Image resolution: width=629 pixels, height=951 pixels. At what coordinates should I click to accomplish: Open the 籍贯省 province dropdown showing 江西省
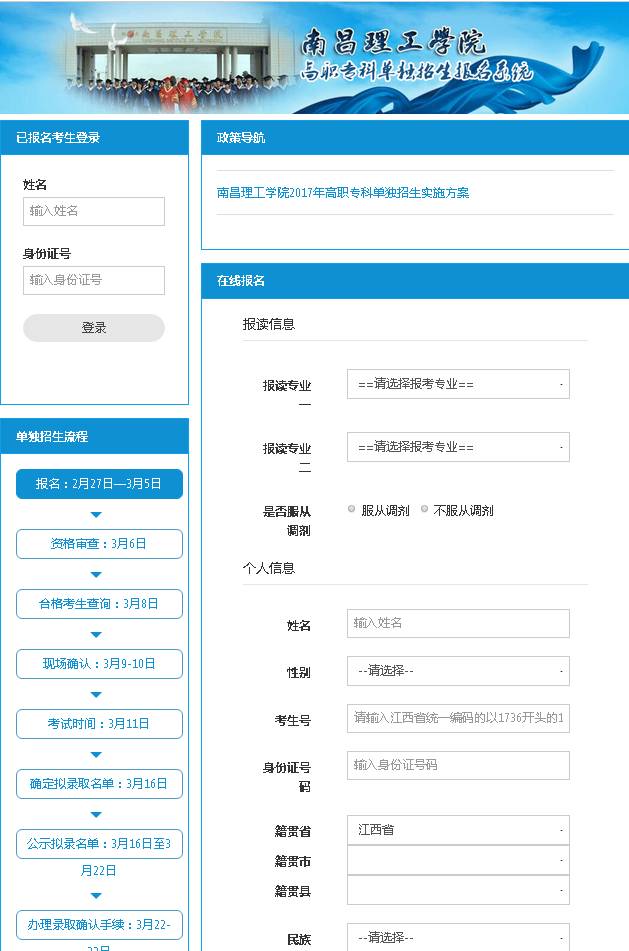458,830
